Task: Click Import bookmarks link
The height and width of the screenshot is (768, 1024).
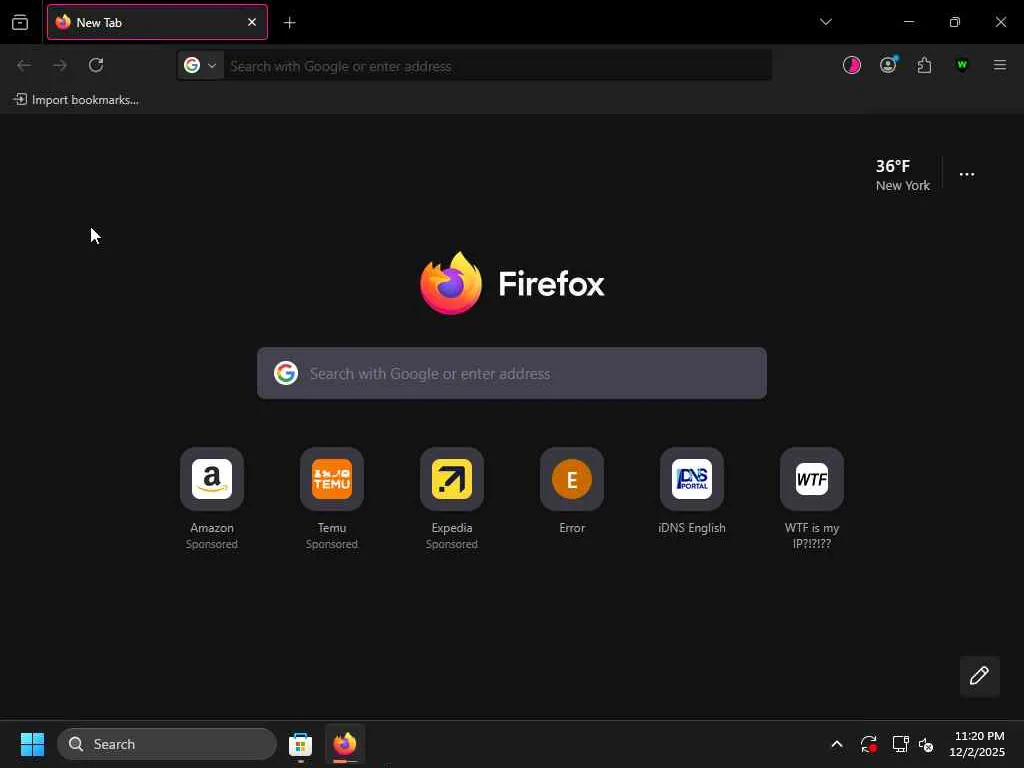Action: coord(76,100)
